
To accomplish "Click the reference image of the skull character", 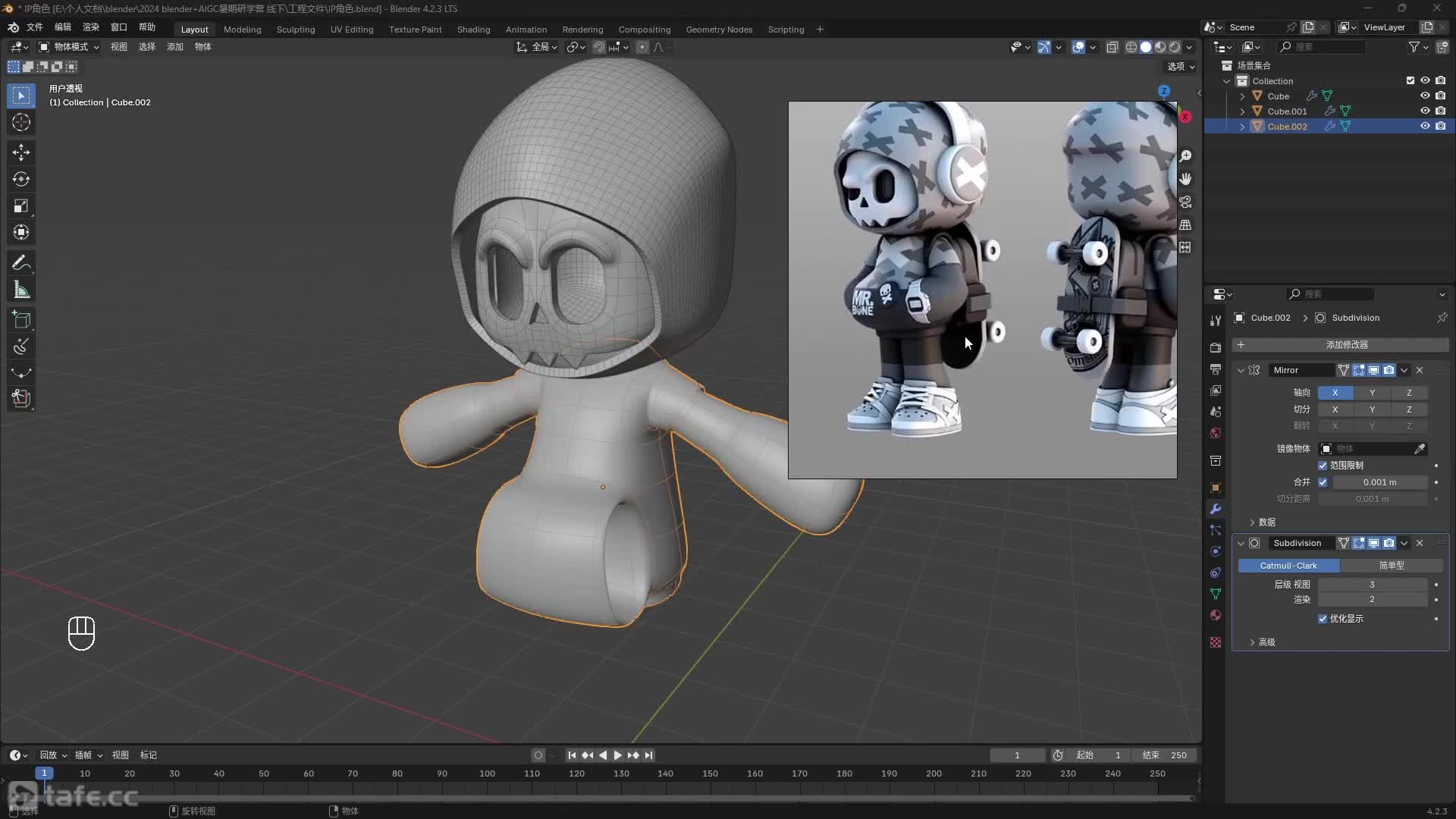I will click(x=982, y=290).
